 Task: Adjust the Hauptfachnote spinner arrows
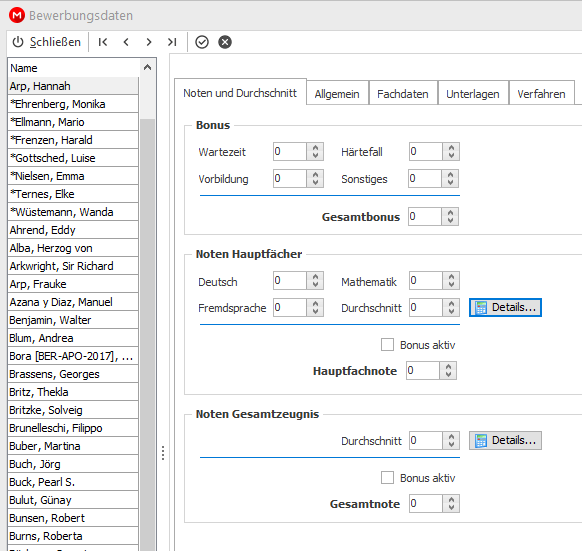448,371
